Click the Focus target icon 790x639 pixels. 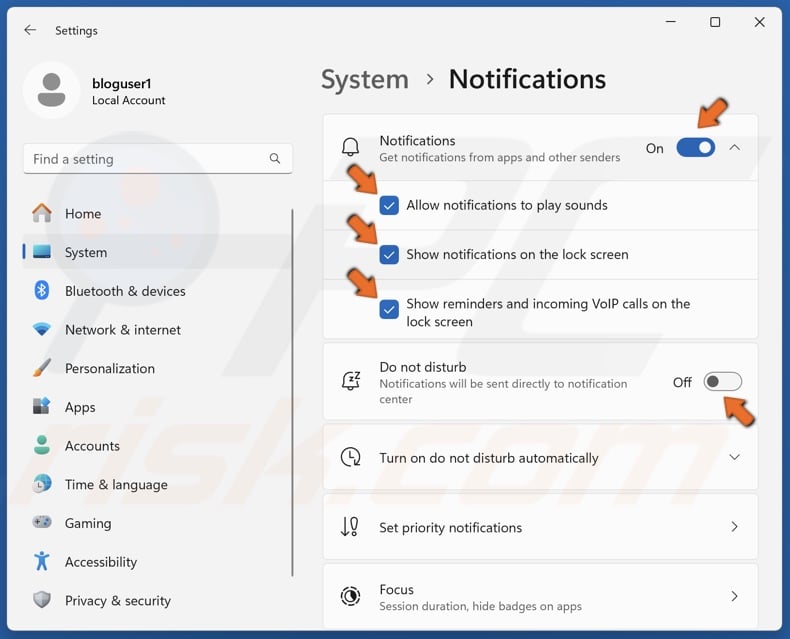tap(350, 596)
